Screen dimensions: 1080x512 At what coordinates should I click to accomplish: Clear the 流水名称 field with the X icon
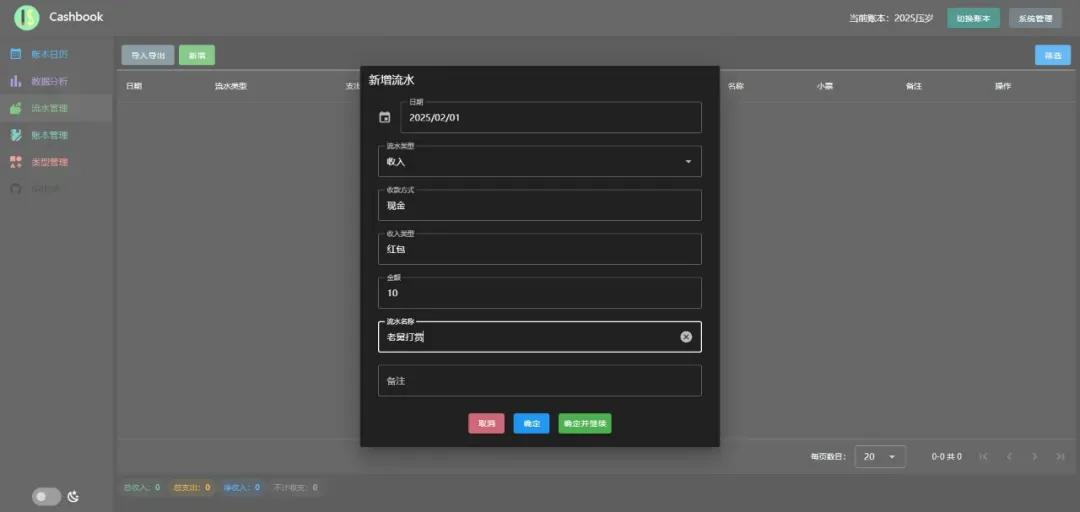(x=686, y=337)
